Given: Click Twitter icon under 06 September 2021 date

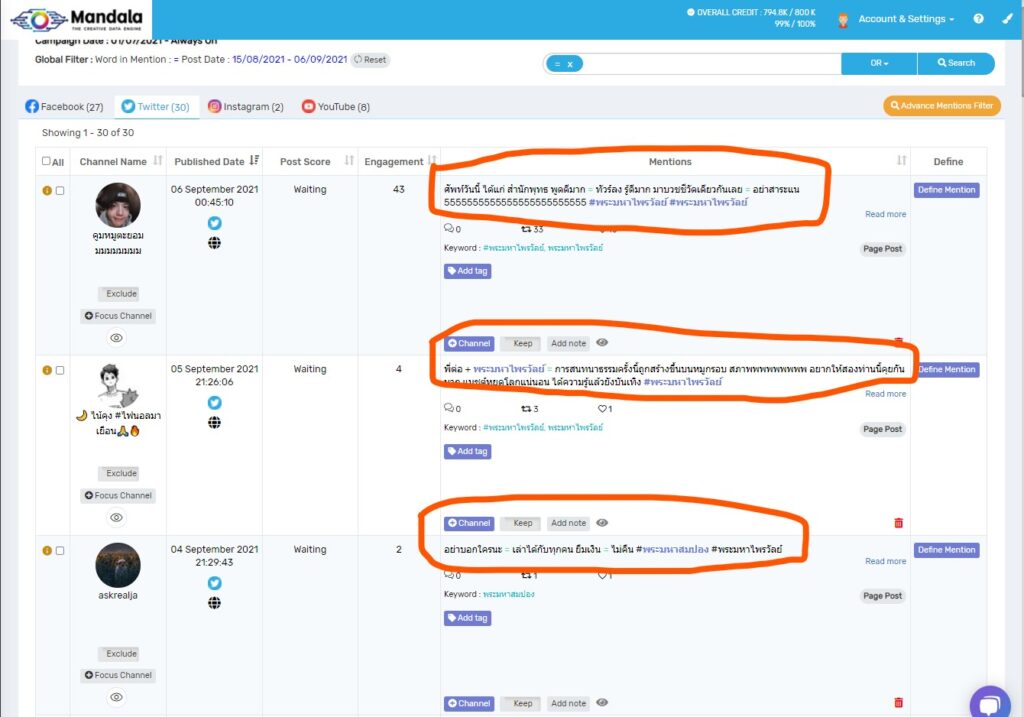Looking at the screenshot, I should 214,223.
